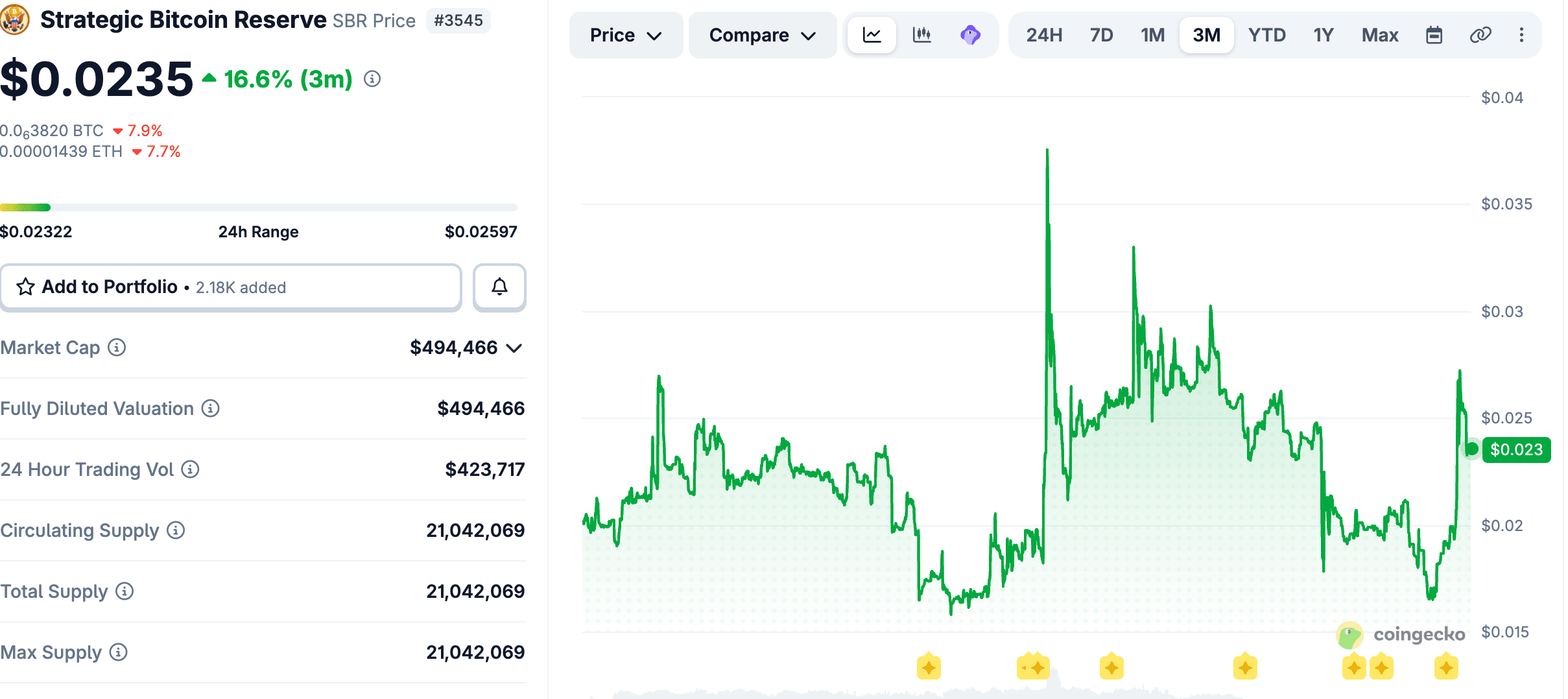Open the purple TradingView-style chart icon
This screenshot has height=699, width=1568.
970,35
